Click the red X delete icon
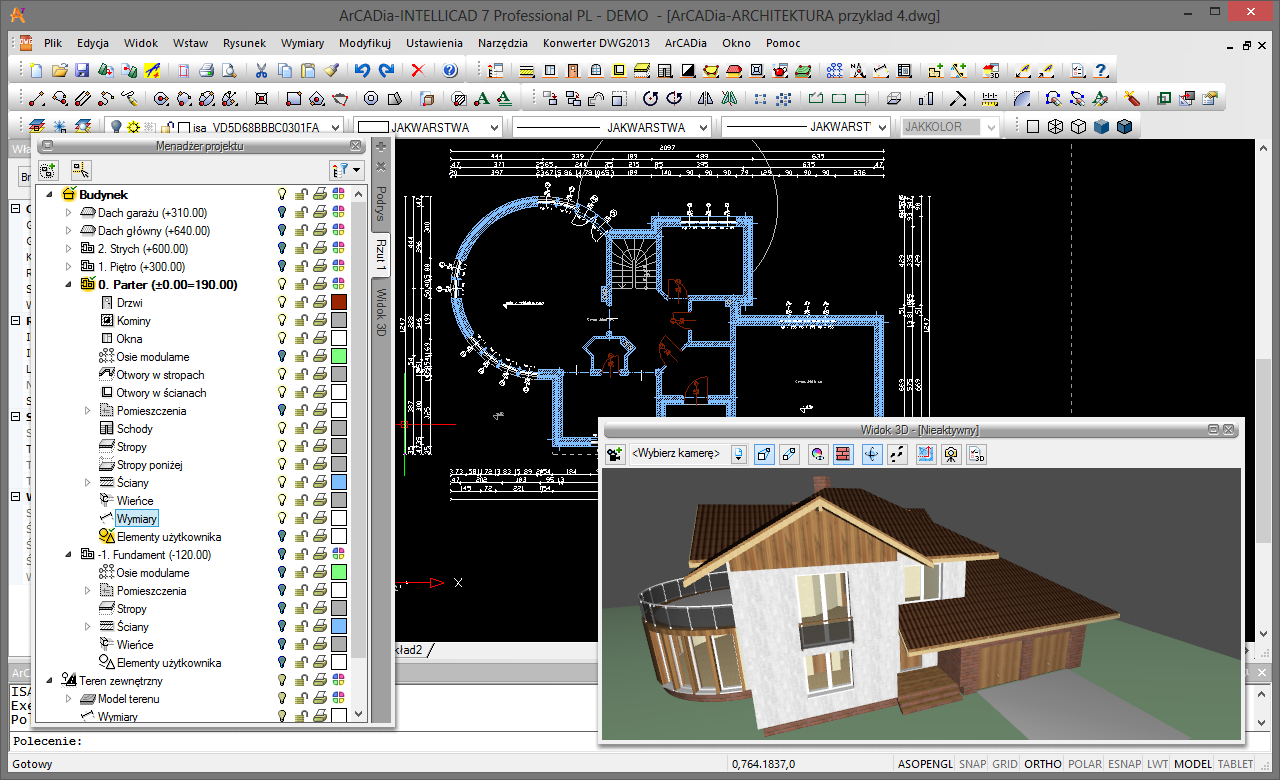This screenshot has height=780, width=1280. [418, 71]
